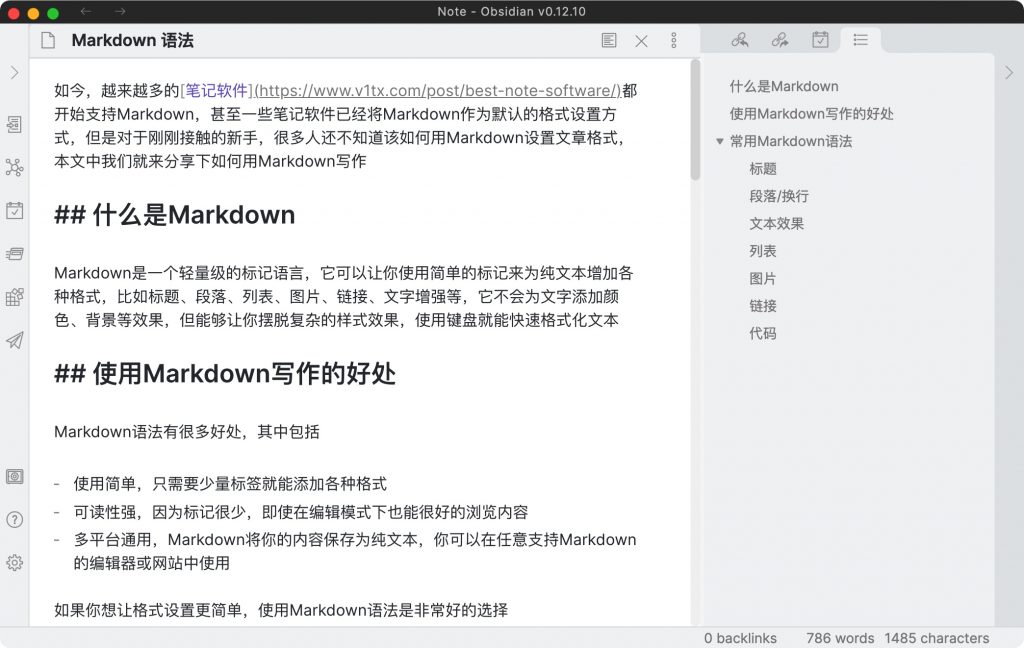Viewport: 1024px width, 648px height.
Task: Select outline item '链接'
Action: (763, 306)
